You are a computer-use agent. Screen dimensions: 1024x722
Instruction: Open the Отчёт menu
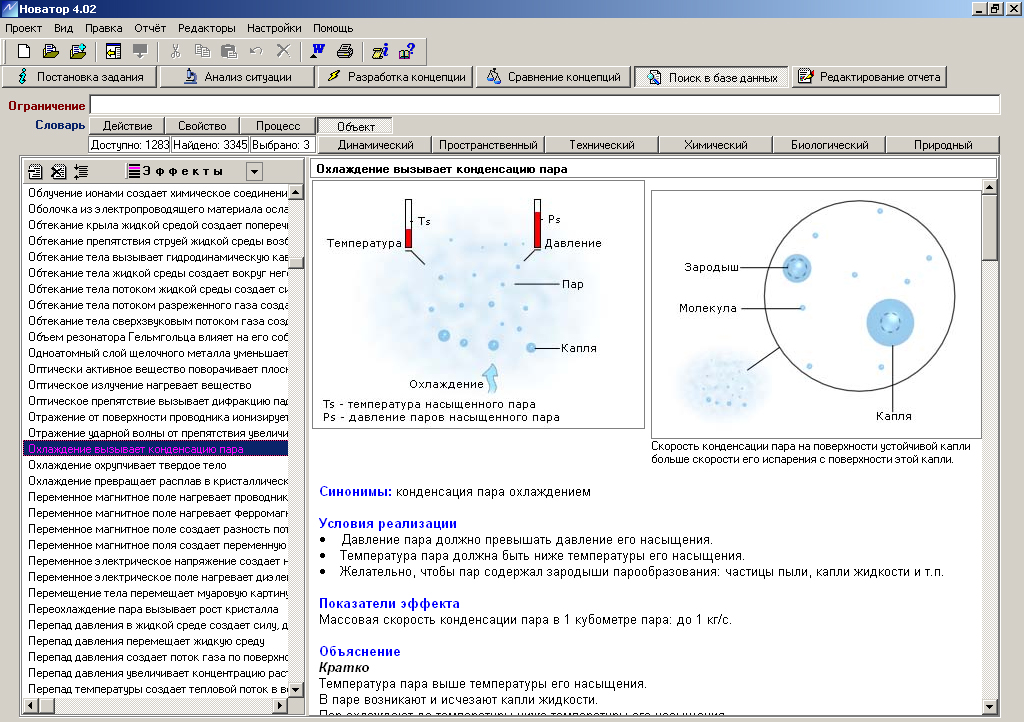click(150, 28)
